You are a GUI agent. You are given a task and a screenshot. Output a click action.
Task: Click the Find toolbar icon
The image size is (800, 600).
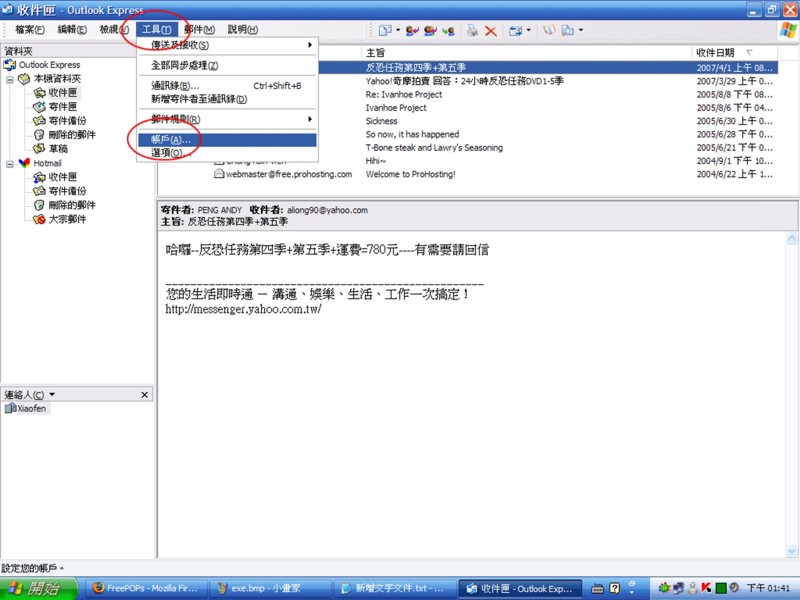568,30
